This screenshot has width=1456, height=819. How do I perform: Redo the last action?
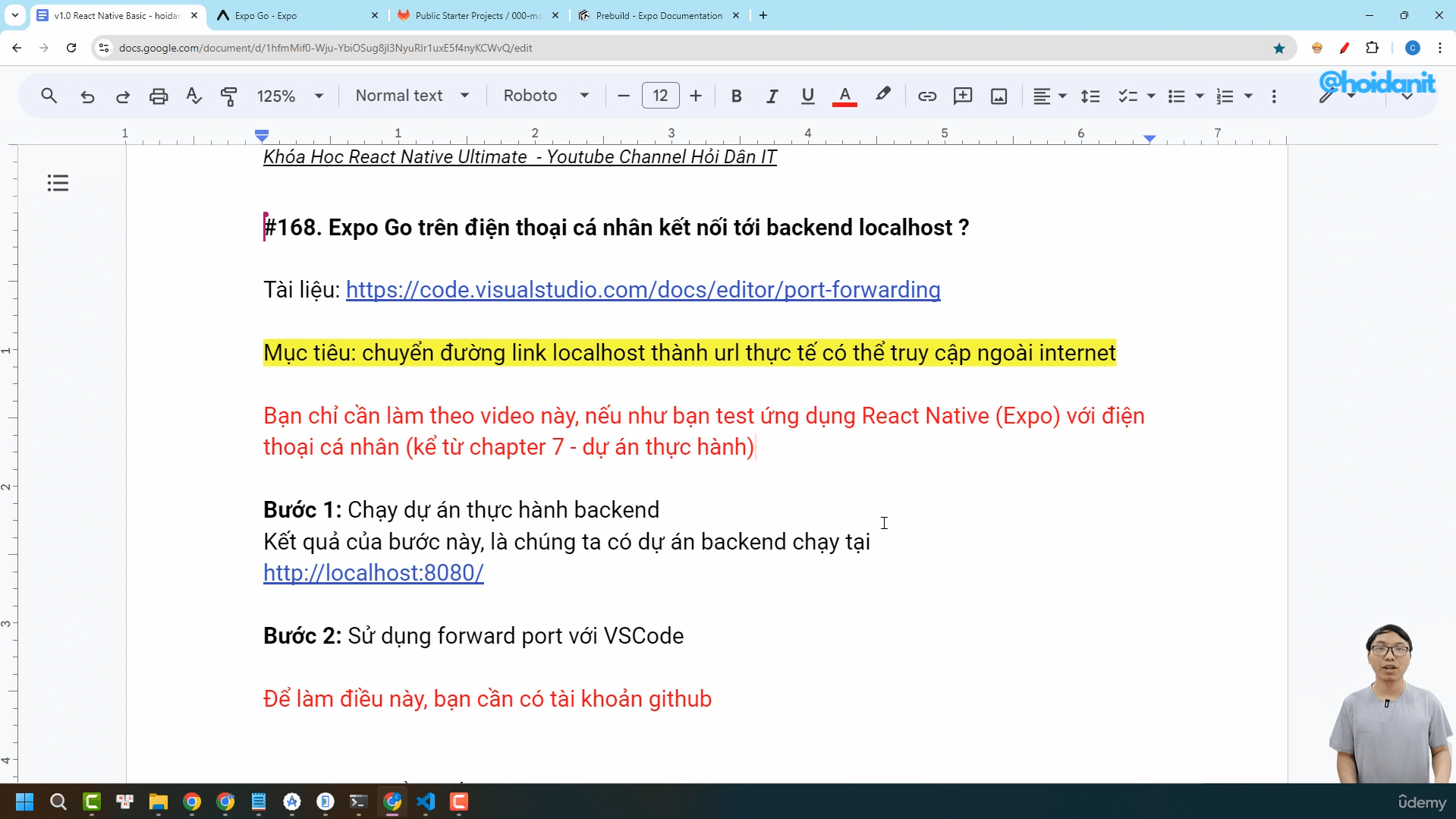pos(123,96)
